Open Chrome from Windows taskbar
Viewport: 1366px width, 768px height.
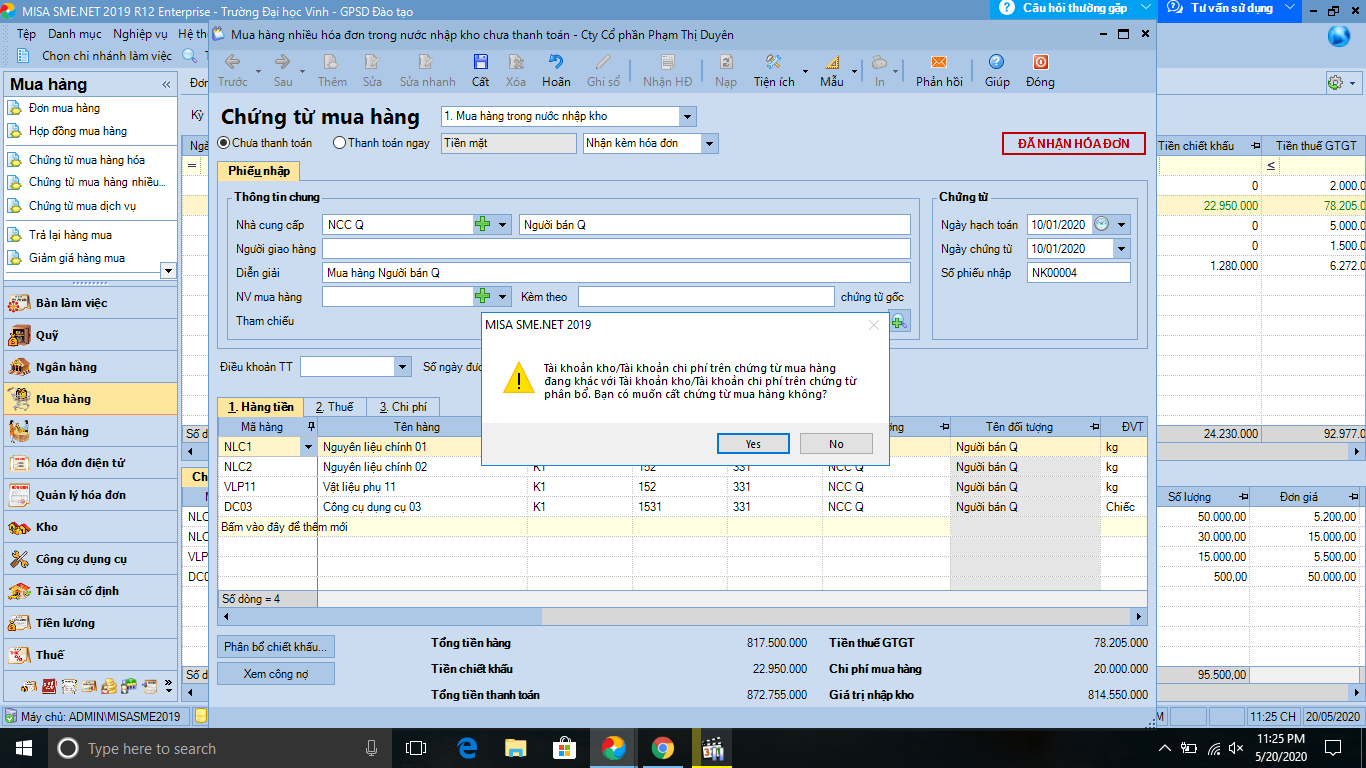[x=662, y=748]
